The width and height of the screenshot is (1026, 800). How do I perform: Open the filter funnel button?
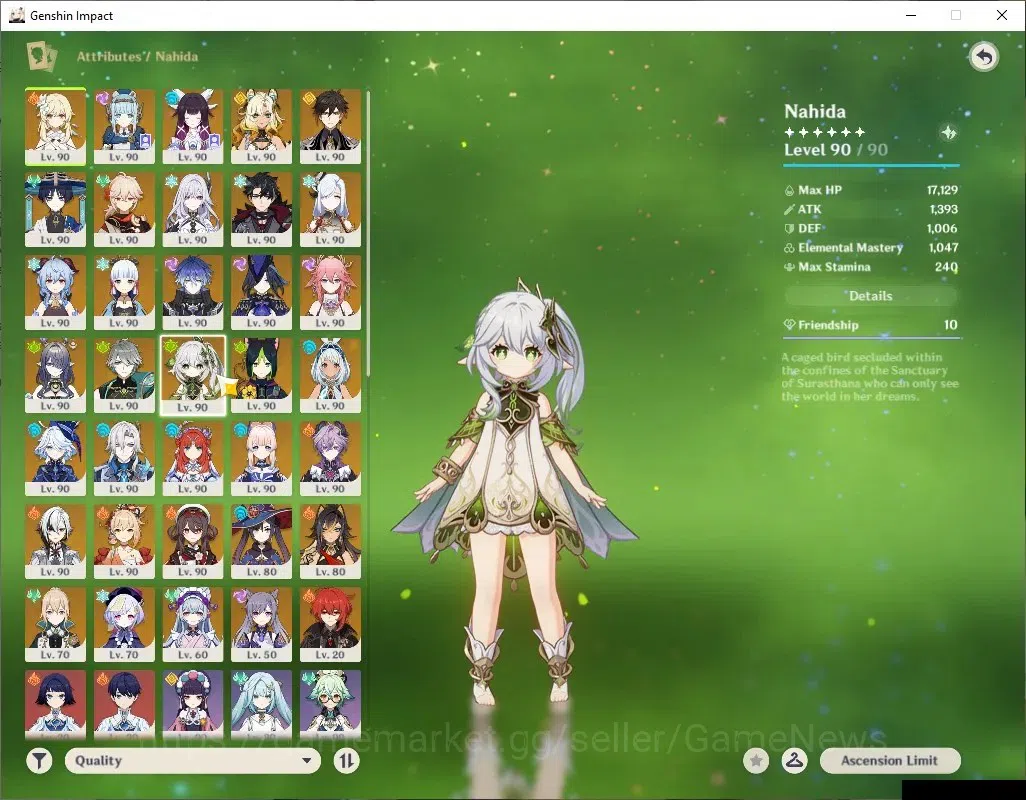pyautogui.click(x=39, y=761)
